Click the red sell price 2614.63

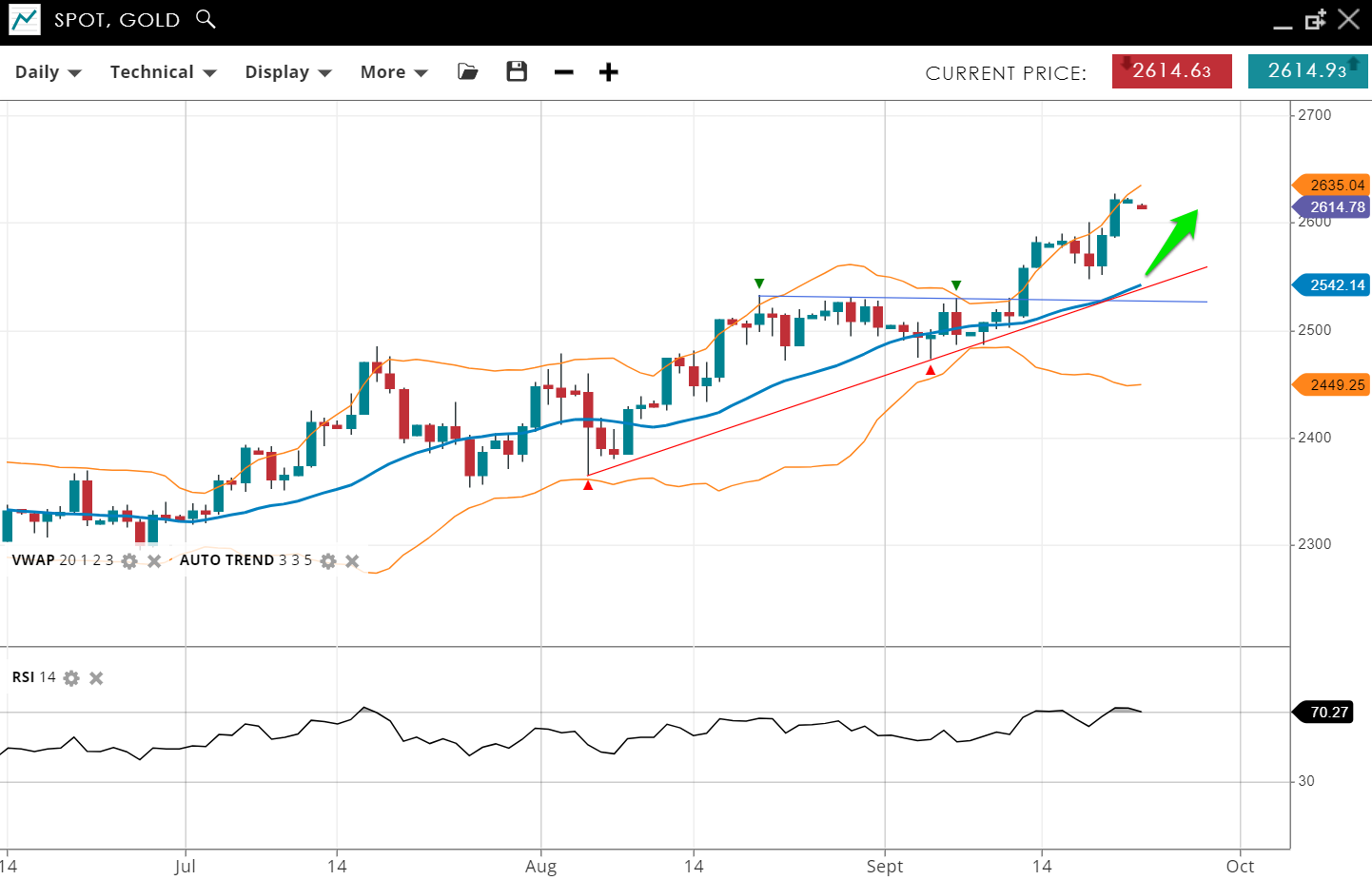tap(1171, 71)
